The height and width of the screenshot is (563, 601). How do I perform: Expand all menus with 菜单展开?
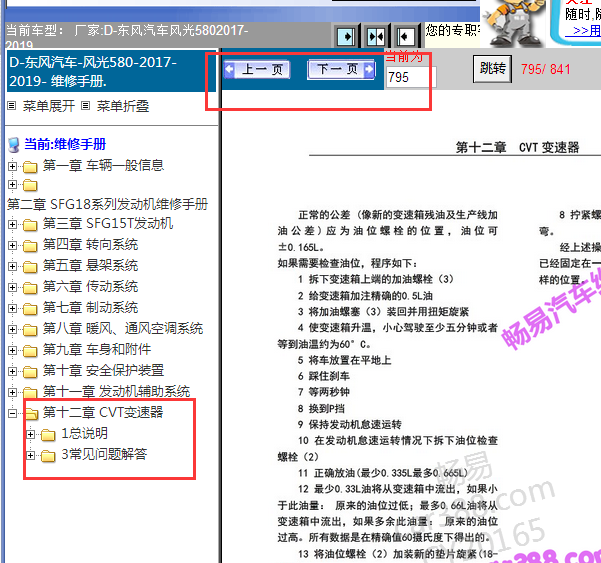pyautogui.click(x=48, y=106)
